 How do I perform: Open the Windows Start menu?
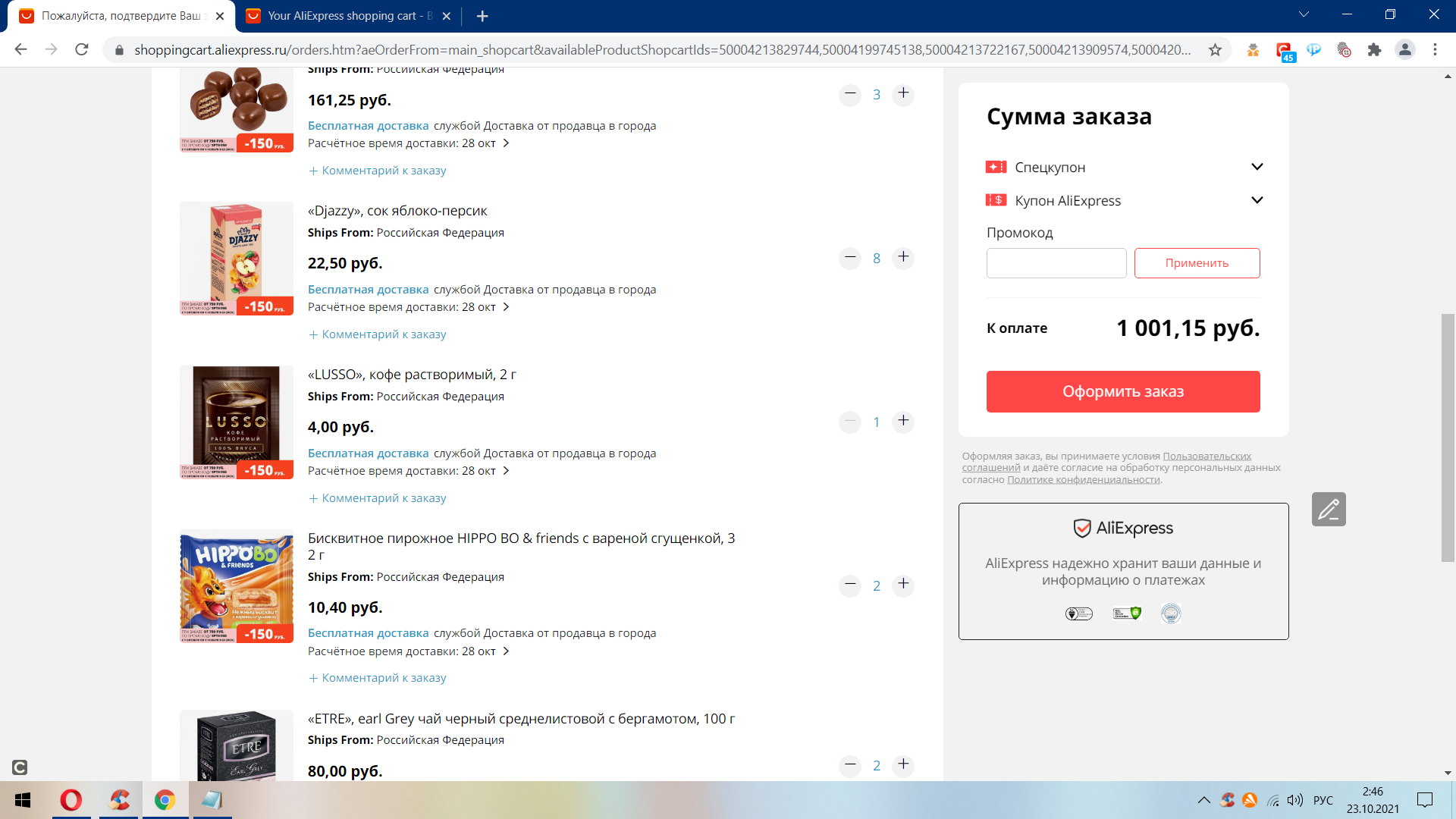click(x=23, y=800)
